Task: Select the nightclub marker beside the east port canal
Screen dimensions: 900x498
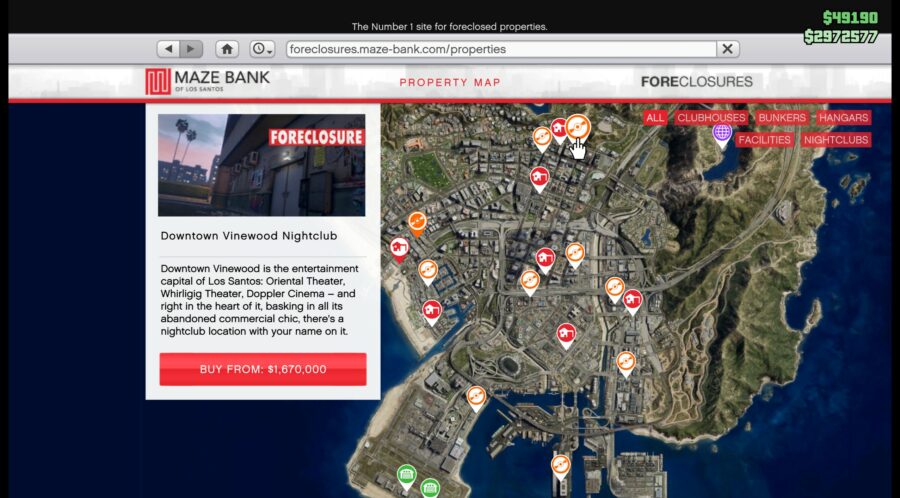Action: point(626,362)
